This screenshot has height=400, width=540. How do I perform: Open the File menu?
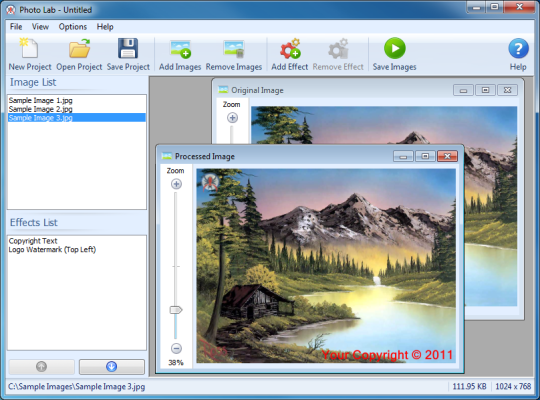(16, 27)
